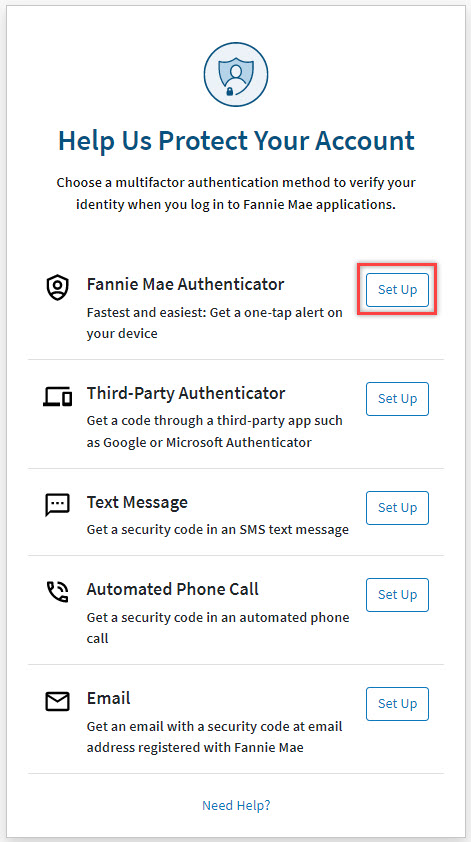
Task: Click the Automated Phone Call title
Action: [x=172, y=589]
